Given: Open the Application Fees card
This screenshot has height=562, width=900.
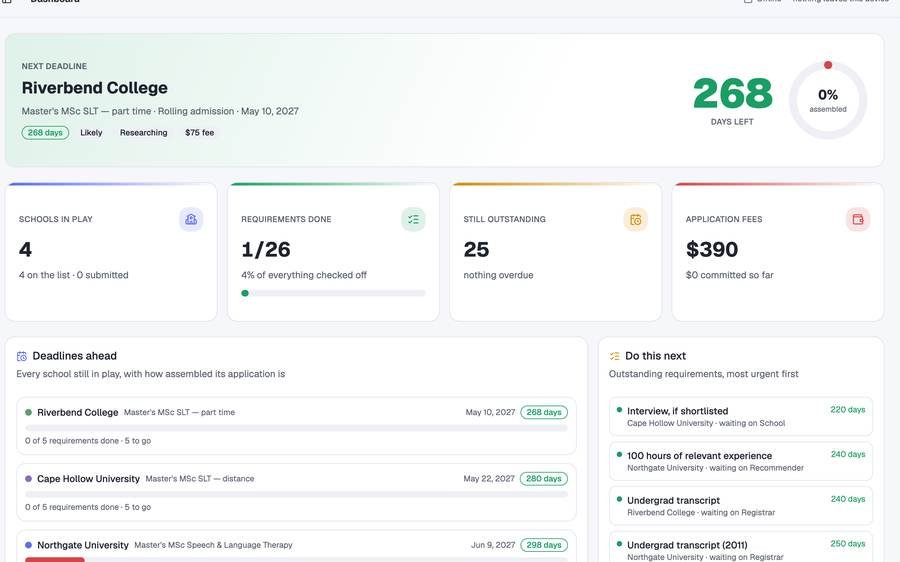Looking at the screenshot, I should (778, 252).
